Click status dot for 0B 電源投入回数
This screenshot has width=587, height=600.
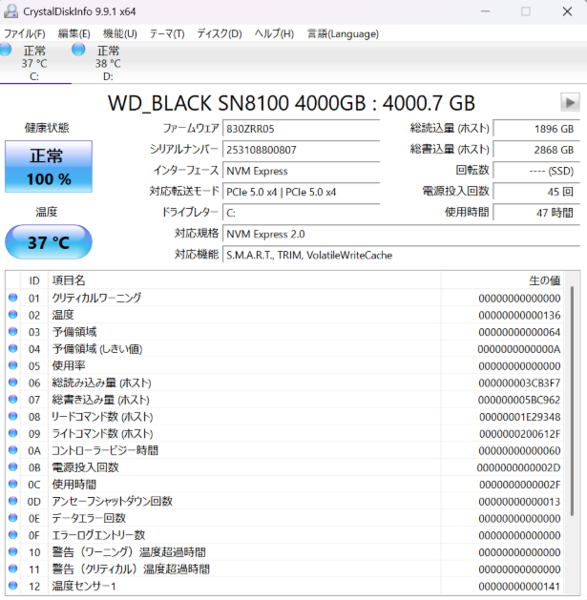[x=13, y=467]
